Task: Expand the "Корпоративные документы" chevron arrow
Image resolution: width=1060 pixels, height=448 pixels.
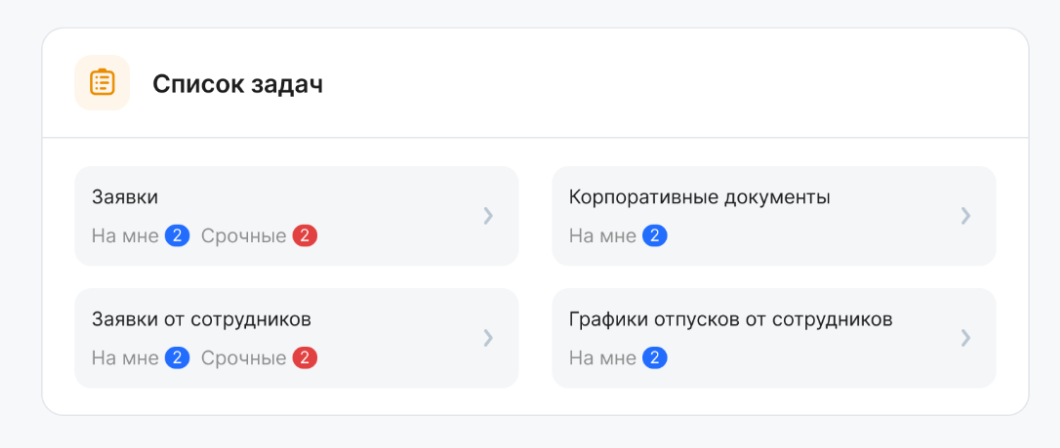Action: tap(965, 215)
